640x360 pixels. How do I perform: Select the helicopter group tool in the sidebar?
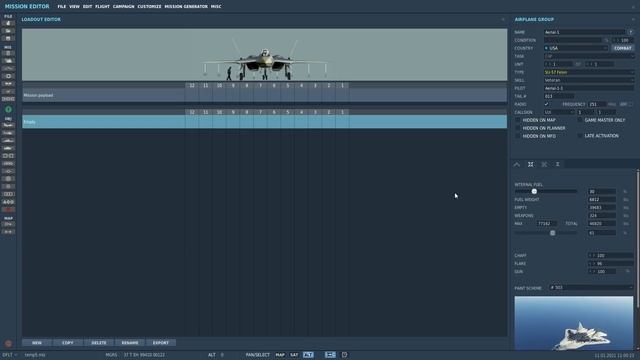8,133
